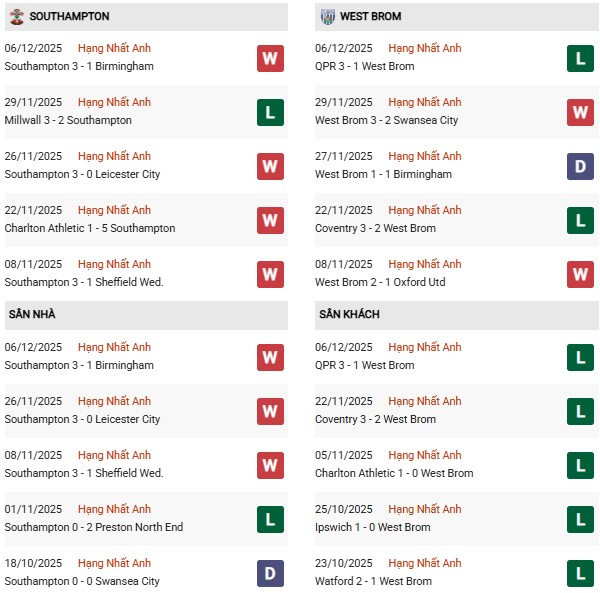Screen dimensions: 600x593
Task: Open Hạng Nhất Anh link for Watford match
Action: click(x=425, y=563)
